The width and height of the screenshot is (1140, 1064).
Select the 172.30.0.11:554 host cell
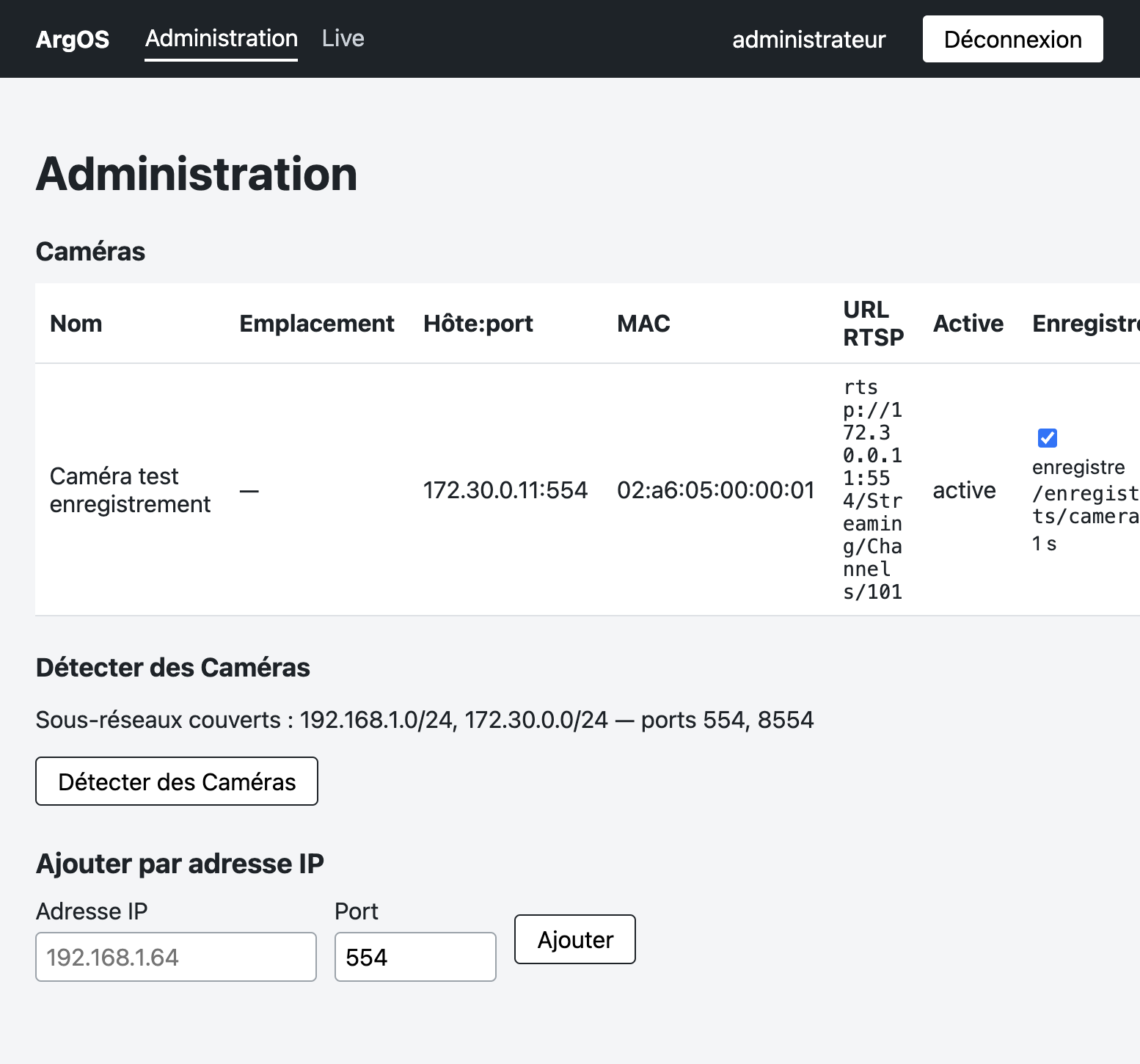point(505,490)
